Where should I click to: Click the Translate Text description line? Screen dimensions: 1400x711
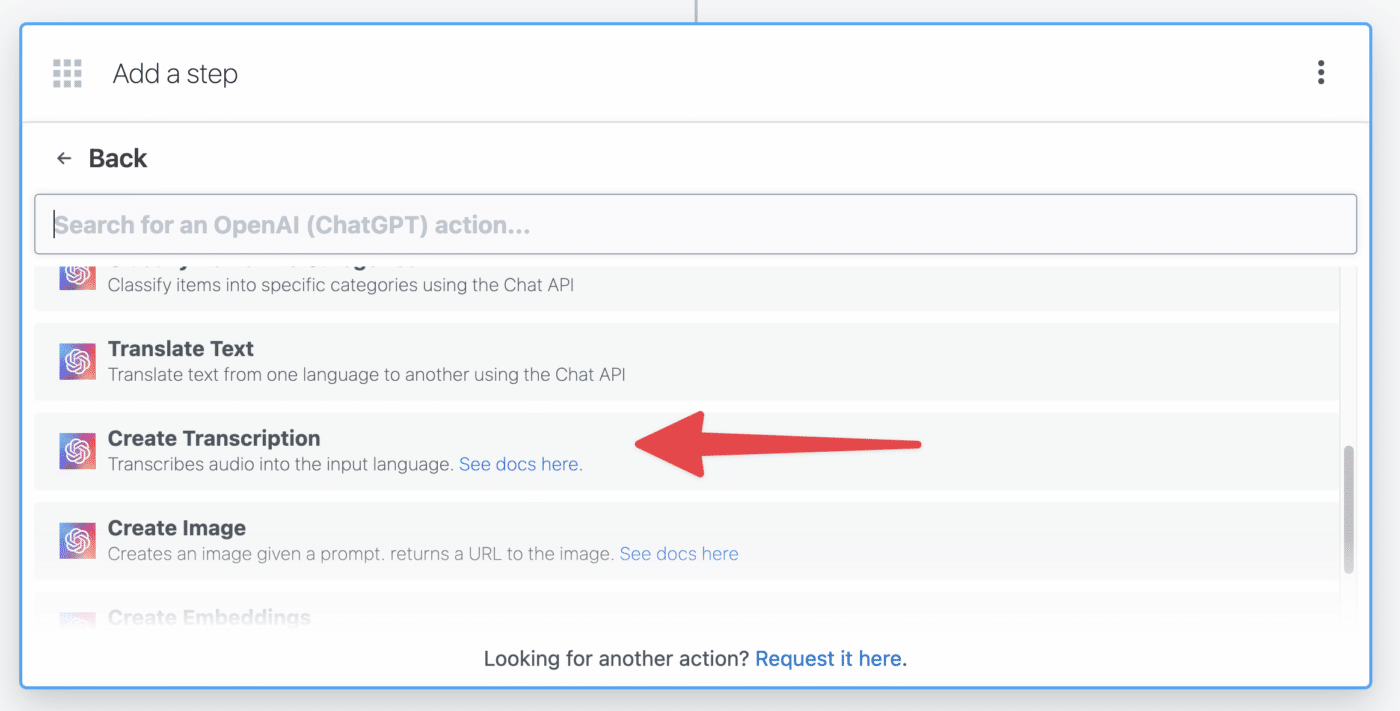[366, 375]
